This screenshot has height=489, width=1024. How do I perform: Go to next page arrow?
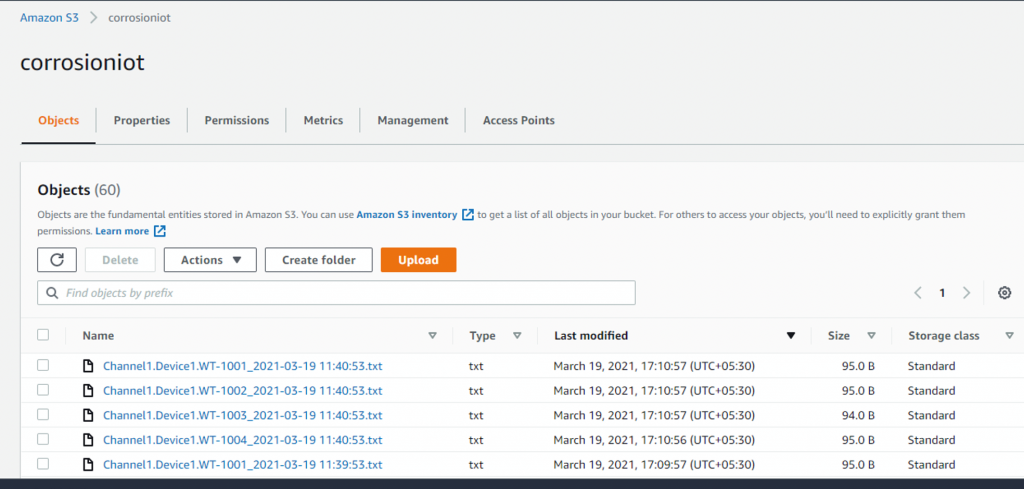[967, 293]
